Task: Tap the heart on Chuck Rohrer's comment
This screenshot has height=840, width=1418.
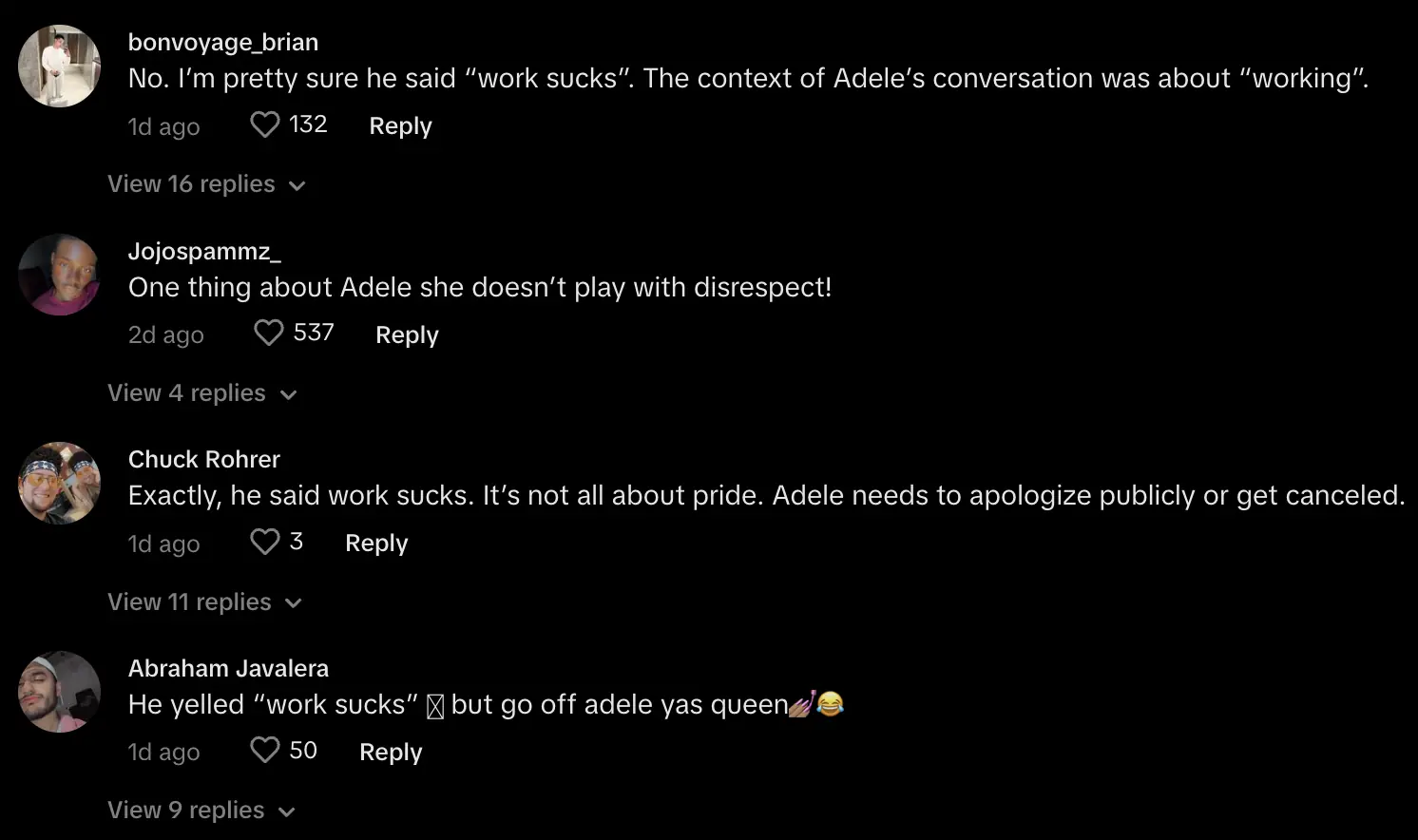Action: (264, 542)
